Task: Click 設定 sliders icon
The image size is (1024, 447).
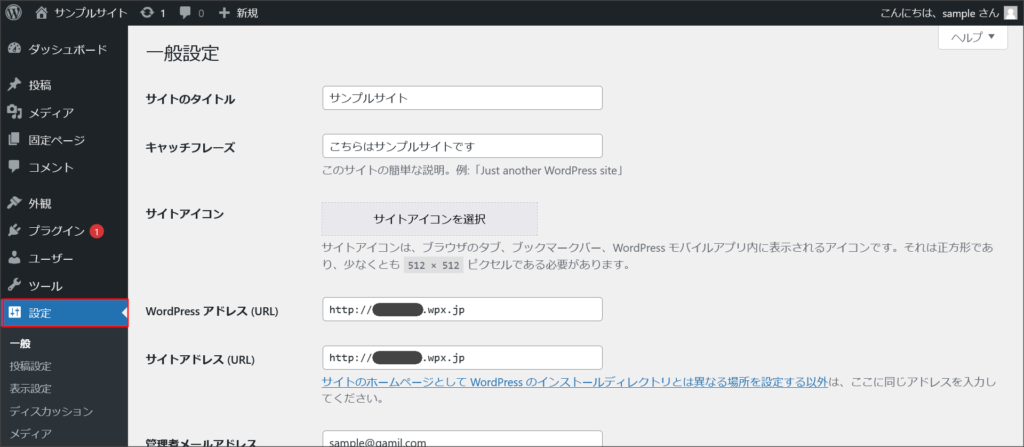Action: [14, 313]
